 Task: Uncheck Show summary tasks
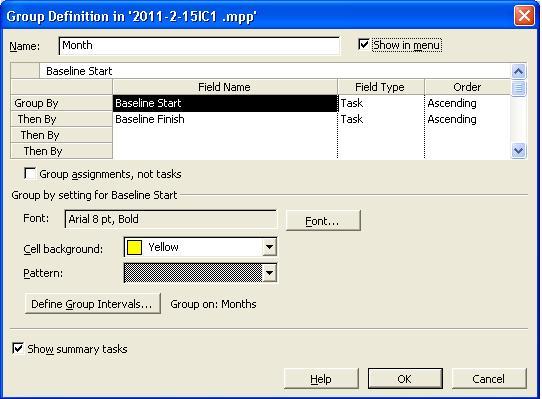pos(18,348)
